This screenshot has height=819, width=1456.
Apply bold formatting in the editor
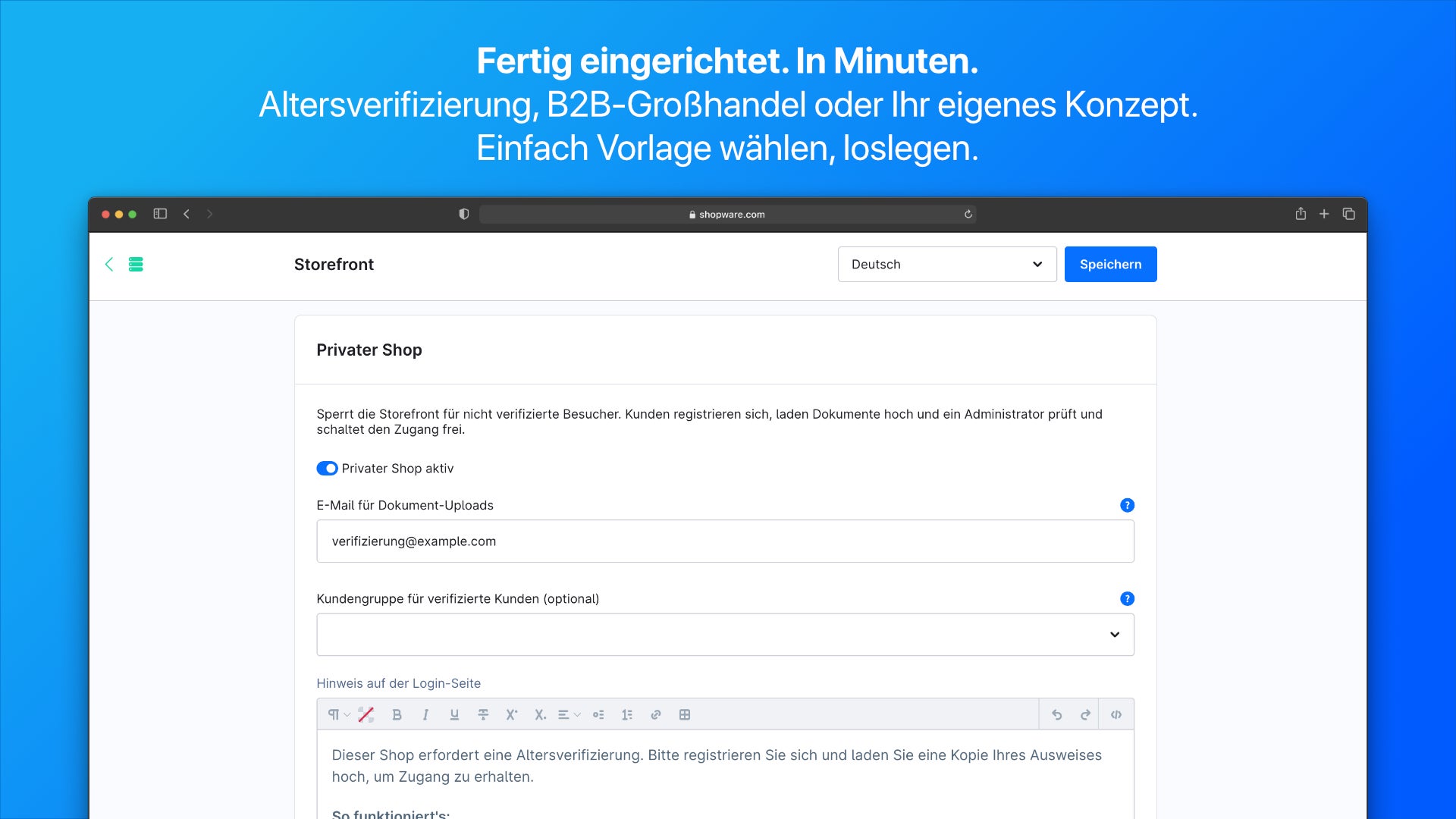point(397,714)
